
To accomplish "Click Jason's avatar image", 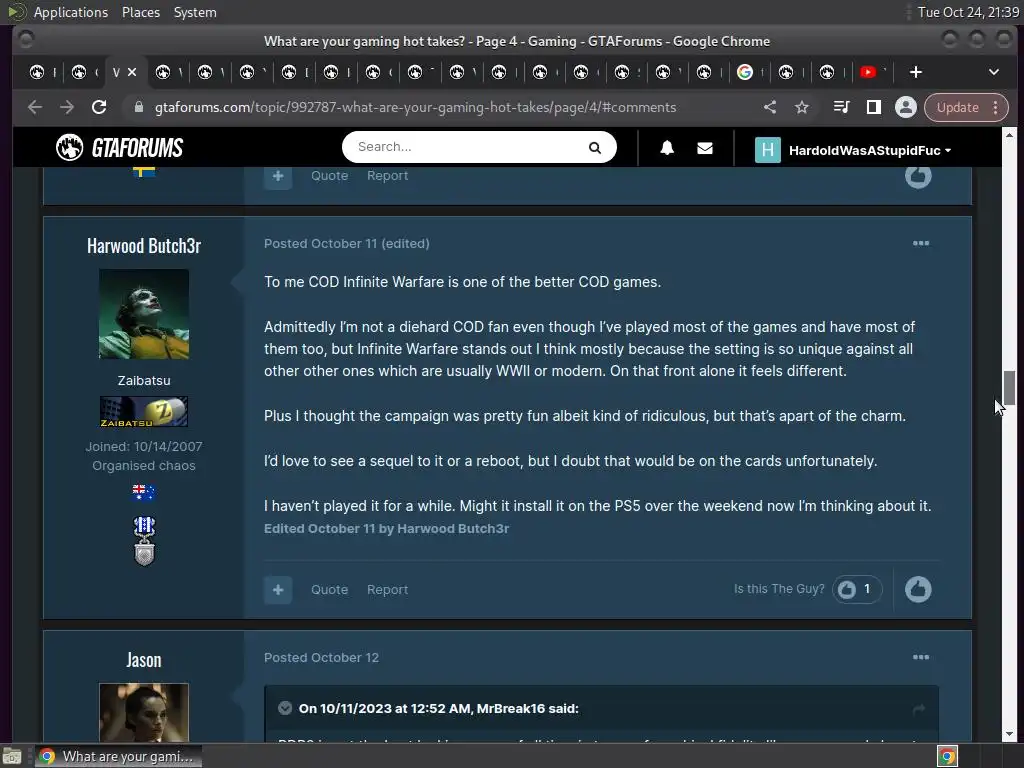I will (144, 712).
